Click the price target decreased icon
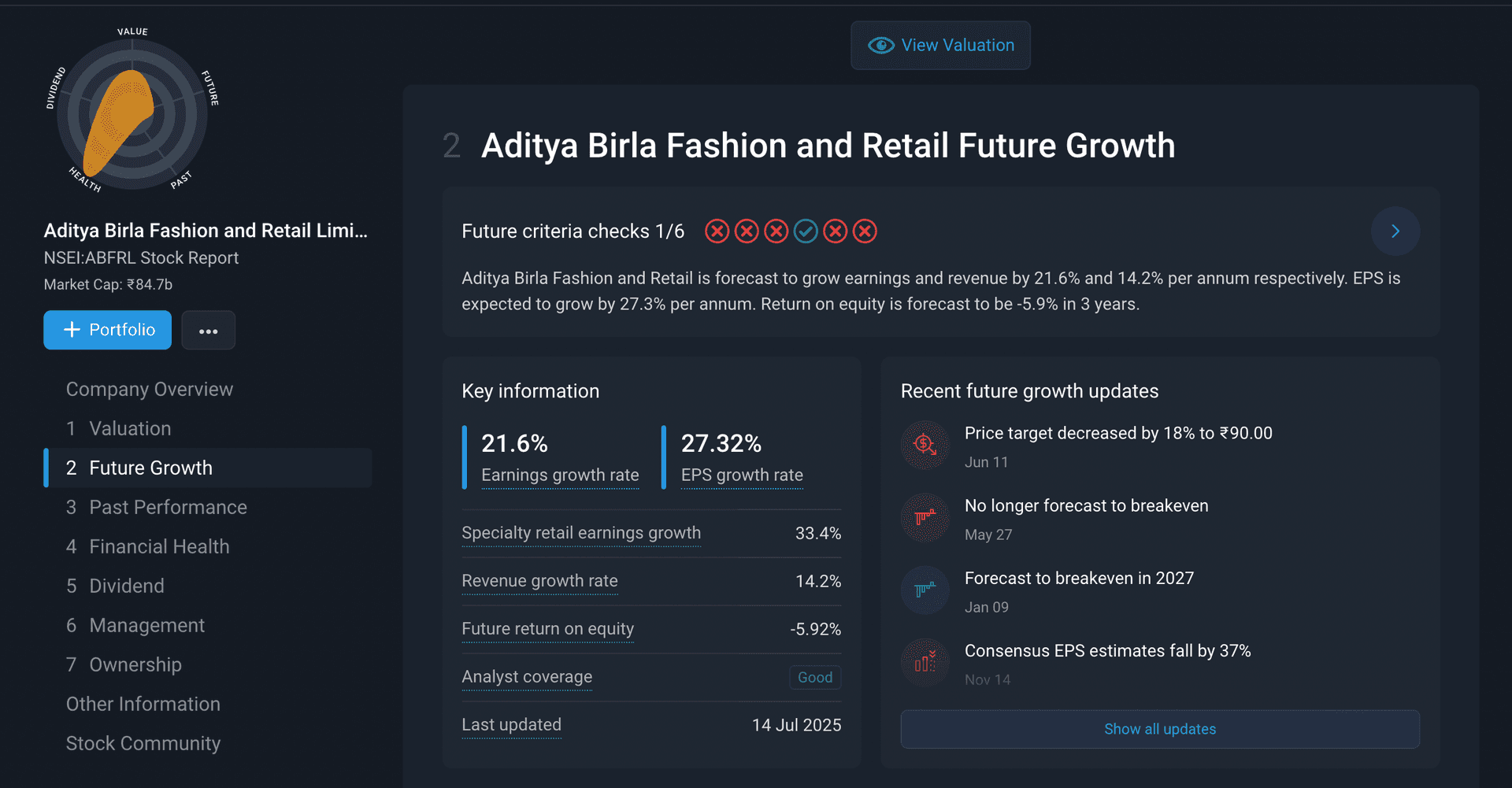This screenshot has width=1512, height=788. point(925,445)
